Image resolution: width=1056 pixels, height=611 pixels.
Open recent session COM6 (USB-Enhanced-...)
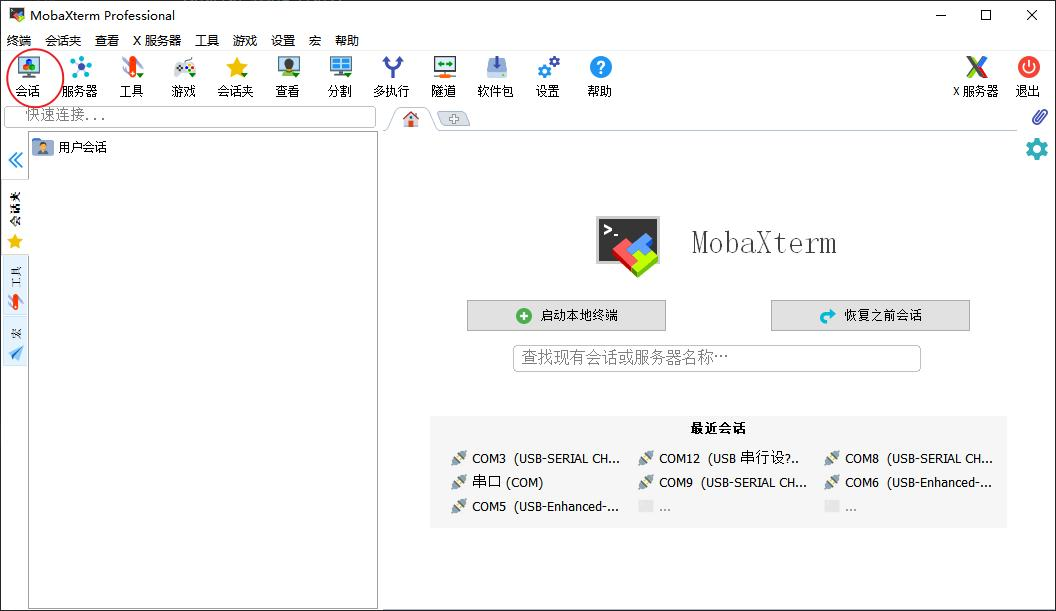click(908, 482)
